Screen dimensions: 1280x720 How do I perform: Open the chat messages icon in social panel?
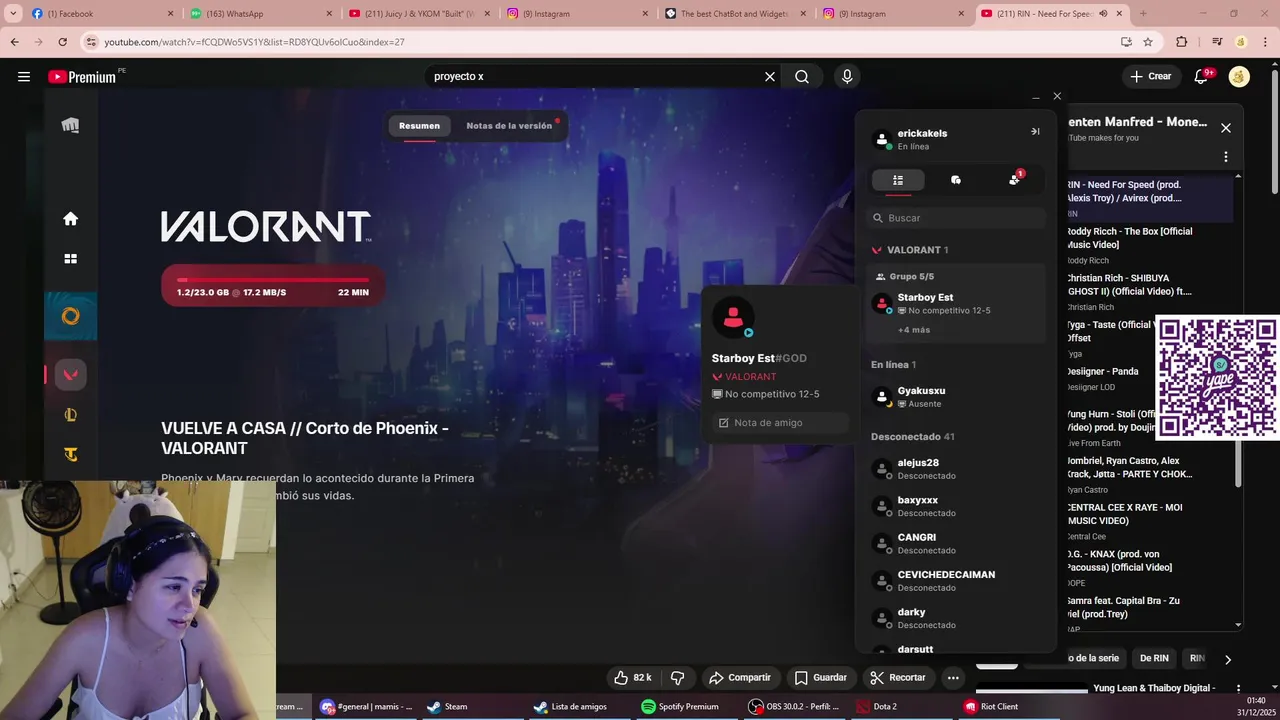coord(956,180)
